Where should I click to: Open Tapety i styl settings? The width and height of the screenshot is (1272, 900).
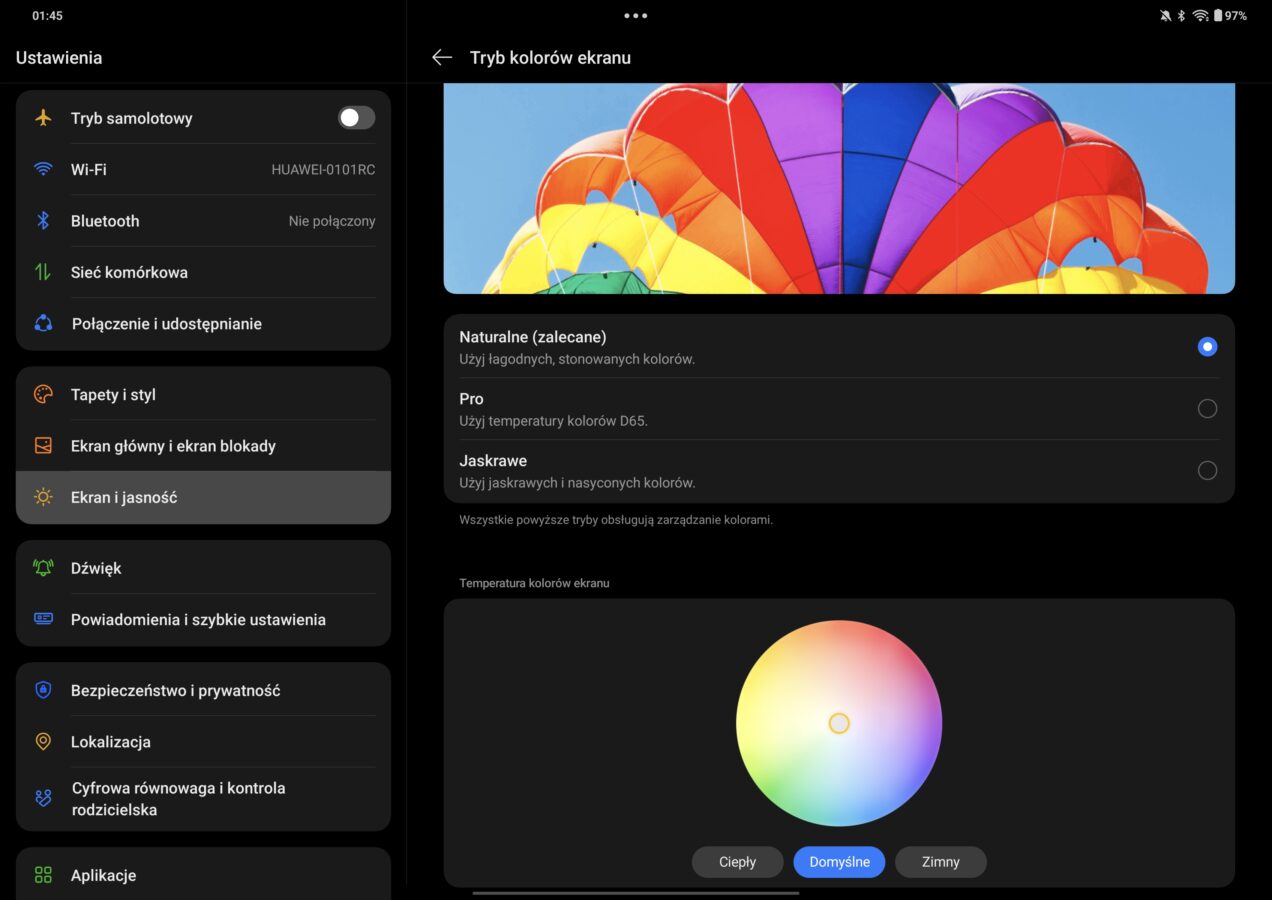pos(203,394)
